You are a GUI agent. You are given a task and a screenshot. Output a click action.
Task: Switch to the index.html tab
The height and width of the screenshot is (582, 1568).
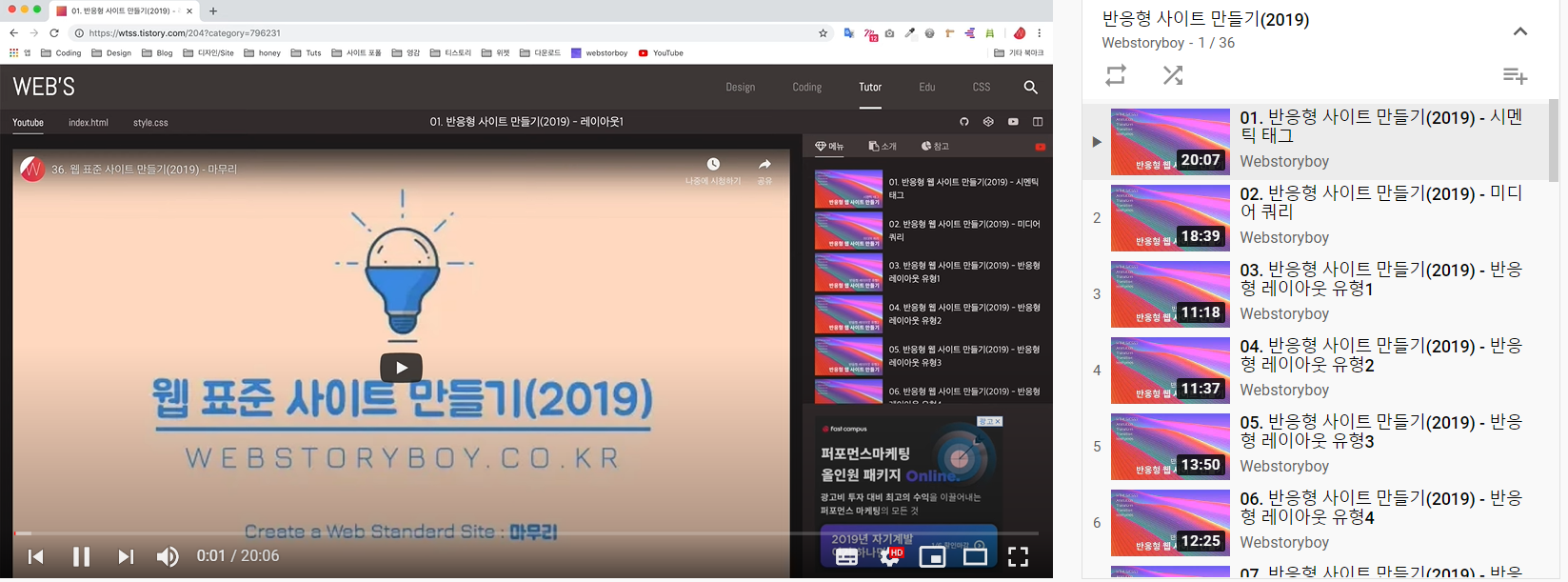[x=89, y=123]
